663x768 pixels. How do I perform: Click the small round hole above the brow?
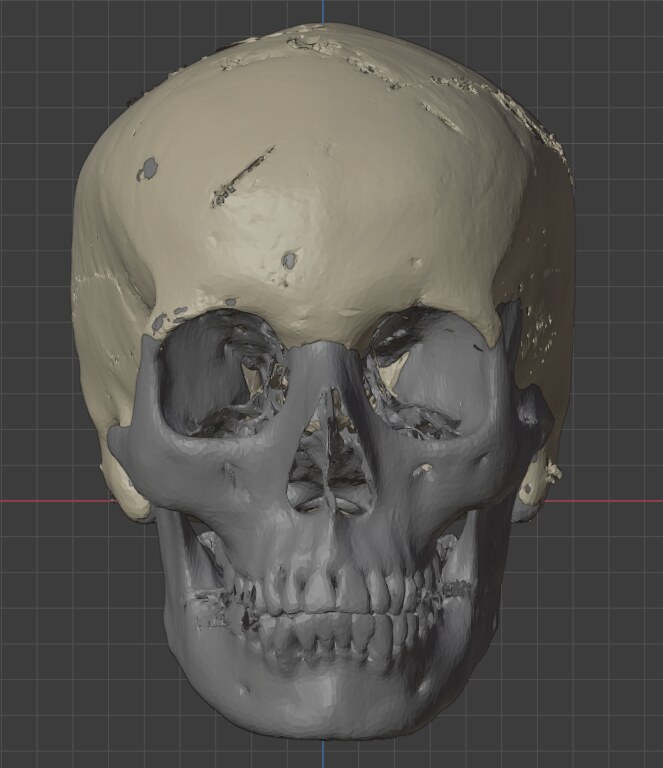tap(289, 260)
